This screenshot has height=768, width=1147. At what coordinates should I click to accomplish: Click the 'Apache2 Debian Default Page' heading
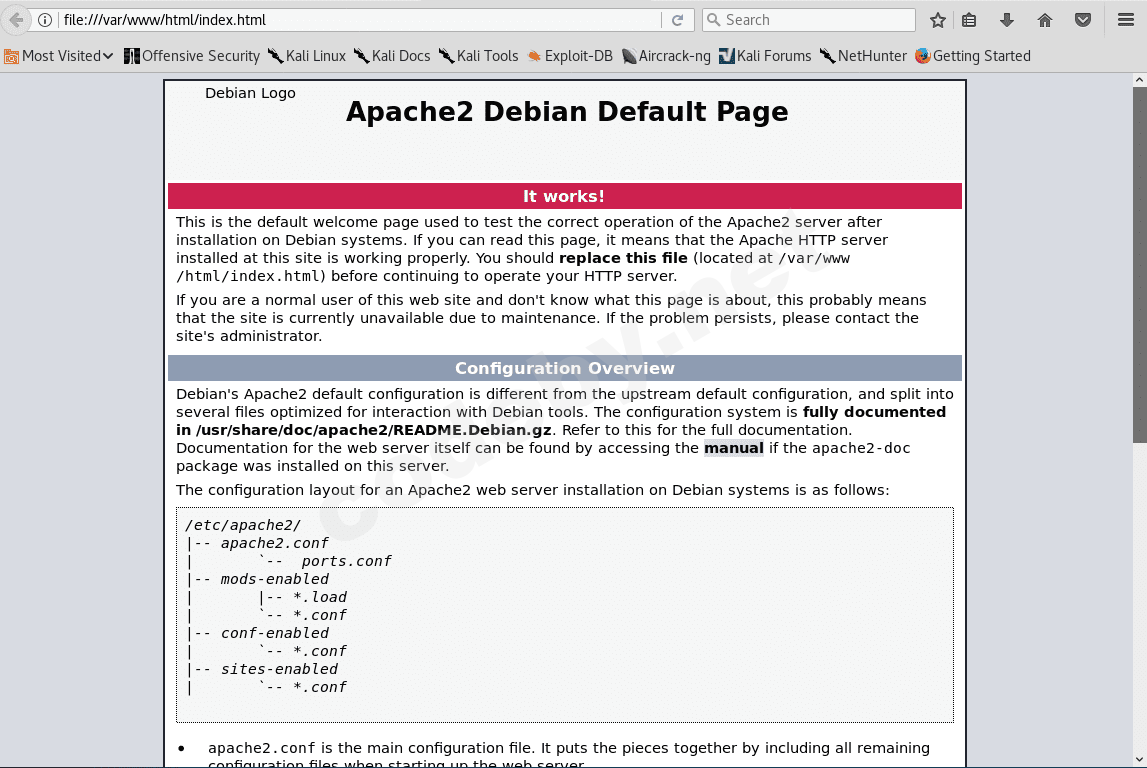click(x=567, y=111)
